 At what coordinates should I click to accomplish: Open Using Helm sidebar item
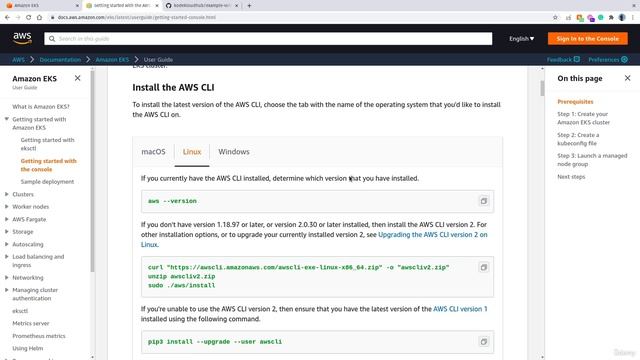(27, 348)
